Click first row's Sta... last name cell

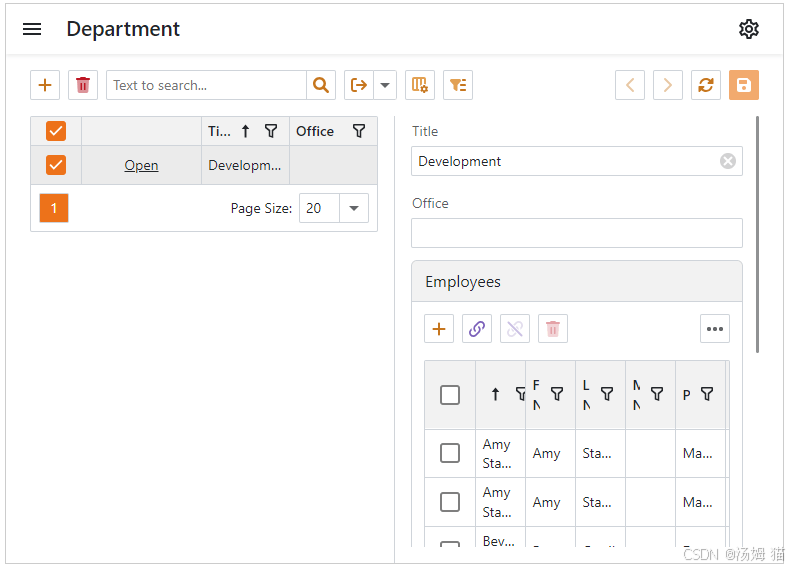[x=600, y=453]
